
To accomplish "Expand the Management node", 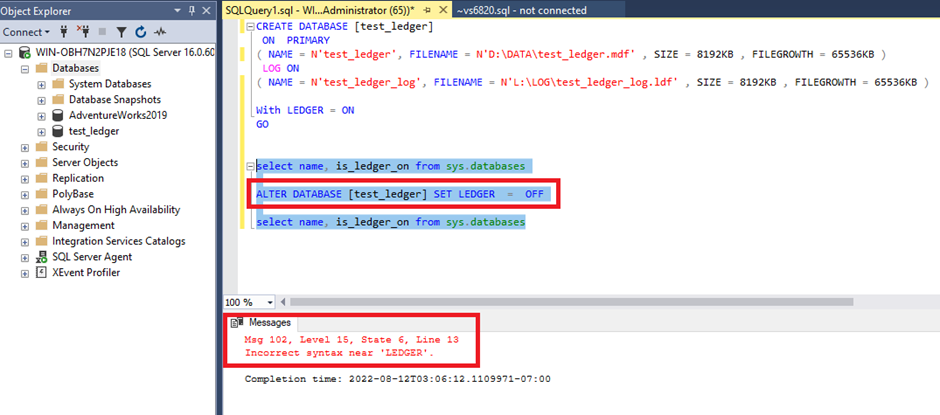I will click(x=25, y=226).
